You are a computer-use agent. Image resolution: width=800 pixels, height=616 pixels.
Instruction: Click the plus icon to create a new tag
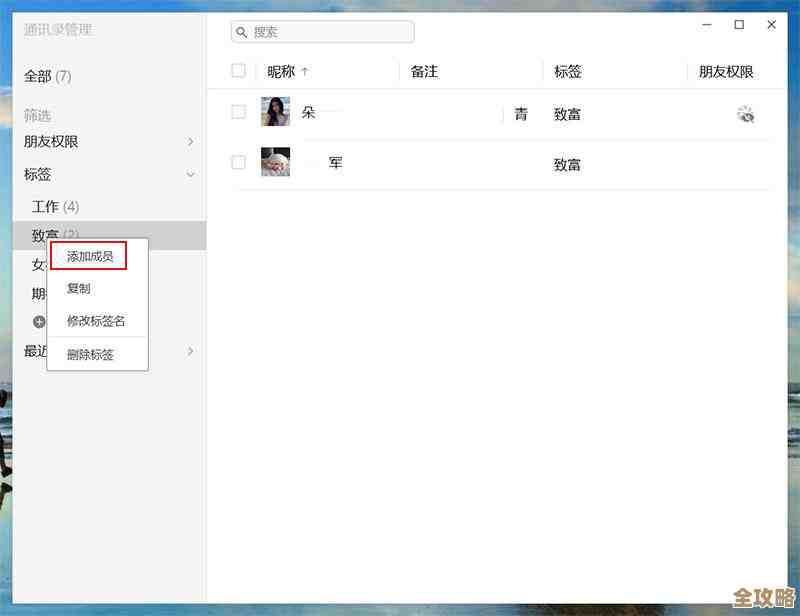[x=39, y=320]
